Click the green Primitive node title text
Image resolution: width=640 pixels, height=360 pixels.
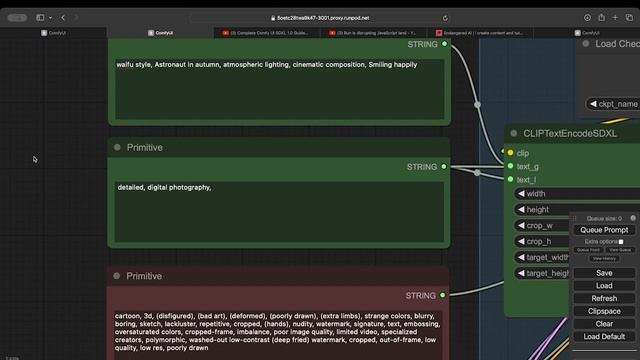click(x=144, y=147)
